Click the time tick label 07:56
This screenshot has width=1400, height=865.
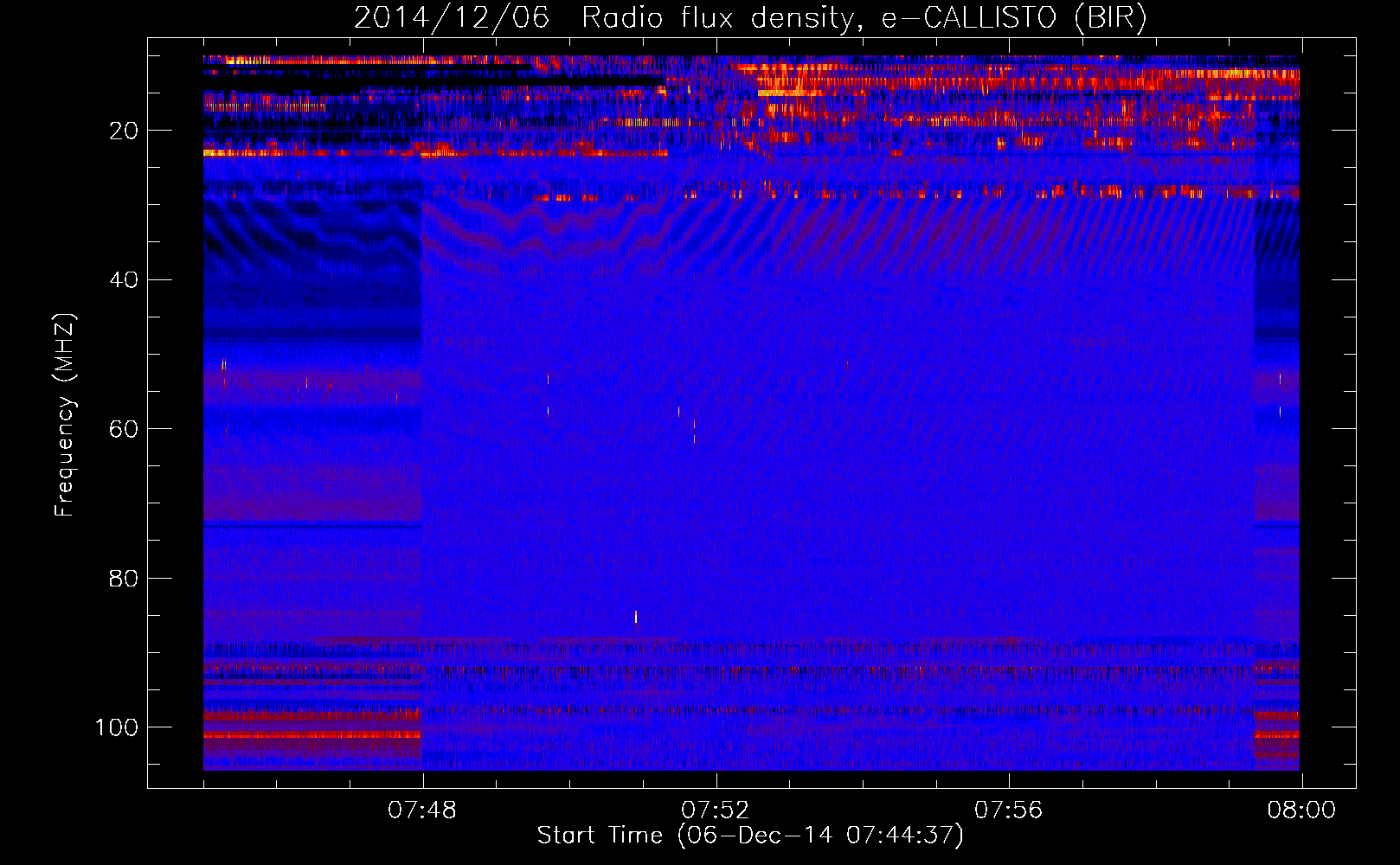click(x=1009, y=811)
